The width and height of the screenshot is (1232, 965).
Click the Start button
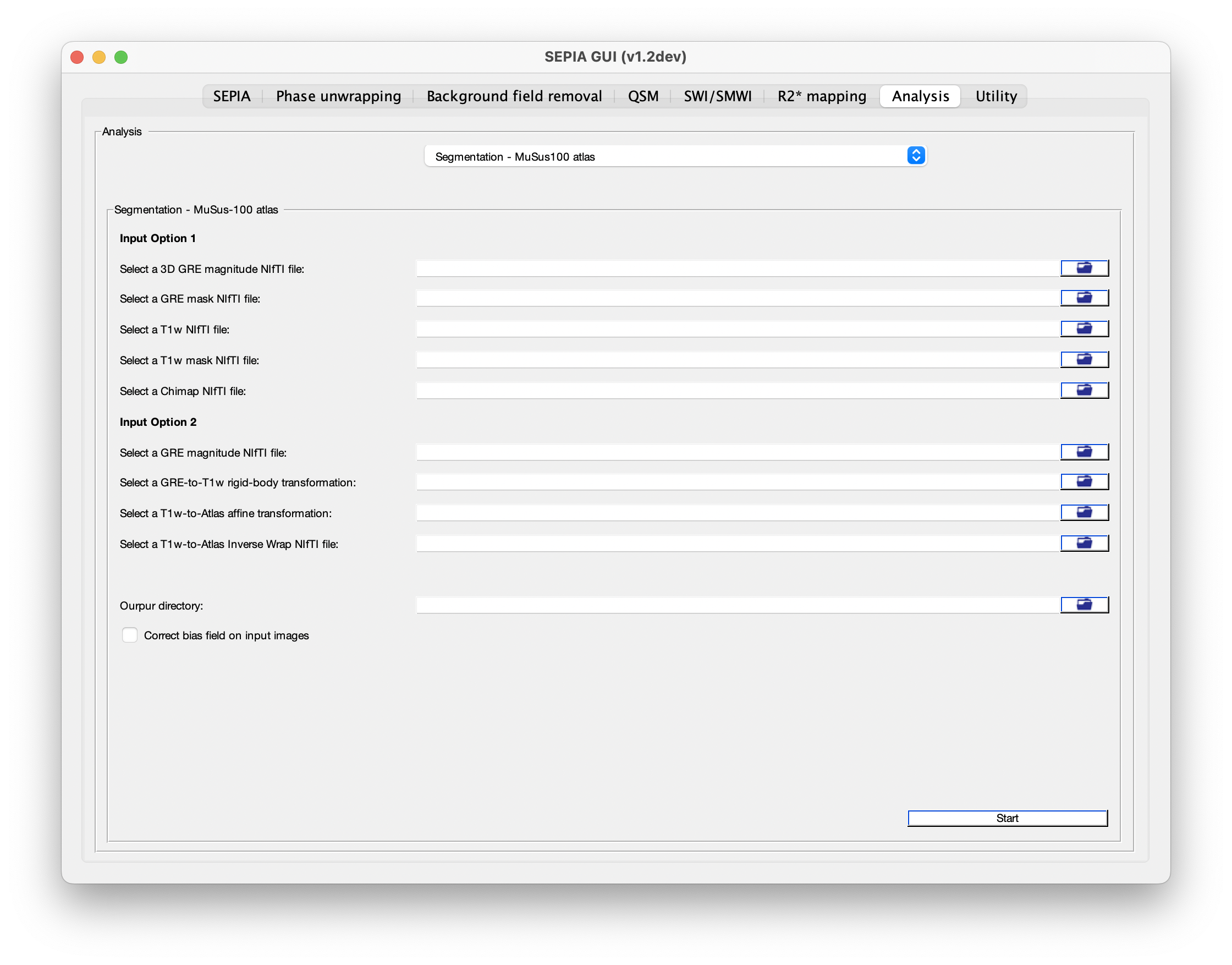(x=1007, y=818)
